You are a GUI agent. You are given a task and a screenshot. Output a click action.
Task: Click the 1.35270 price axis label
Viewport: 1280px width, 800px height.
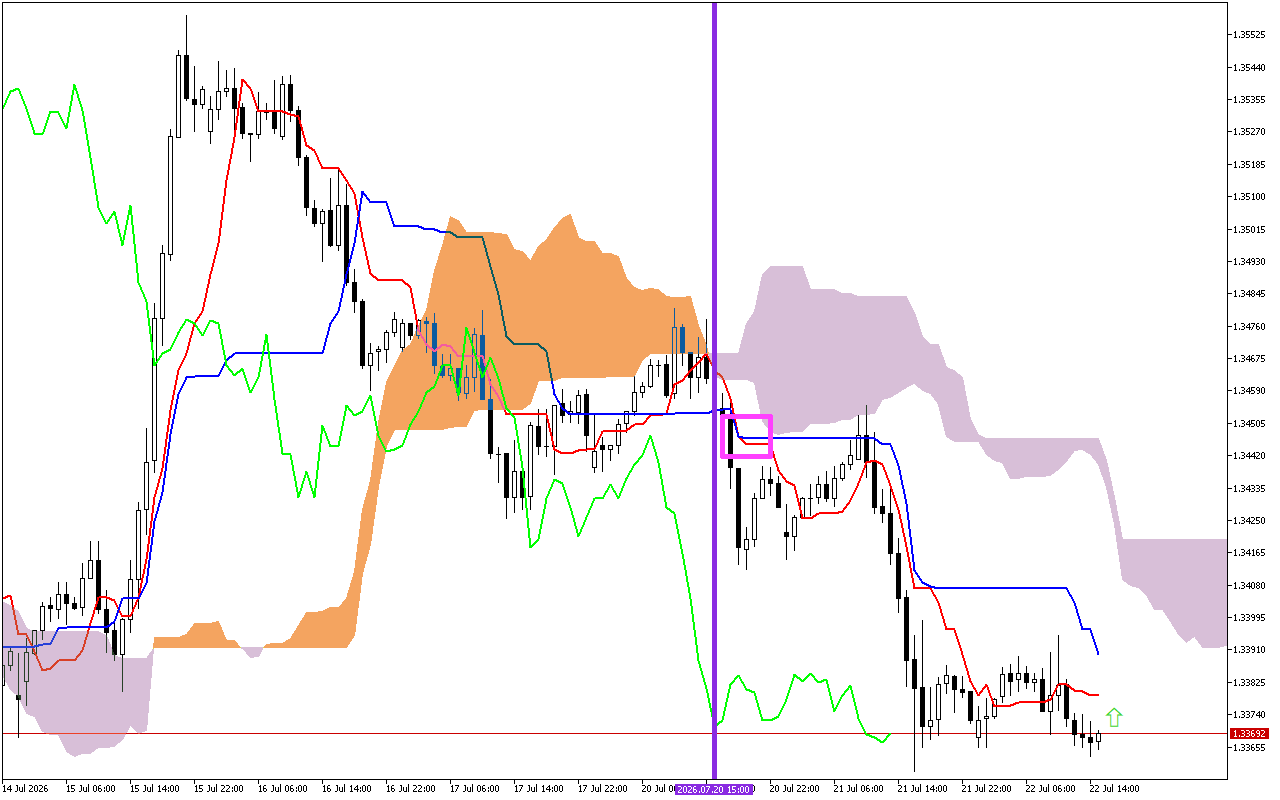[1250, 132]
